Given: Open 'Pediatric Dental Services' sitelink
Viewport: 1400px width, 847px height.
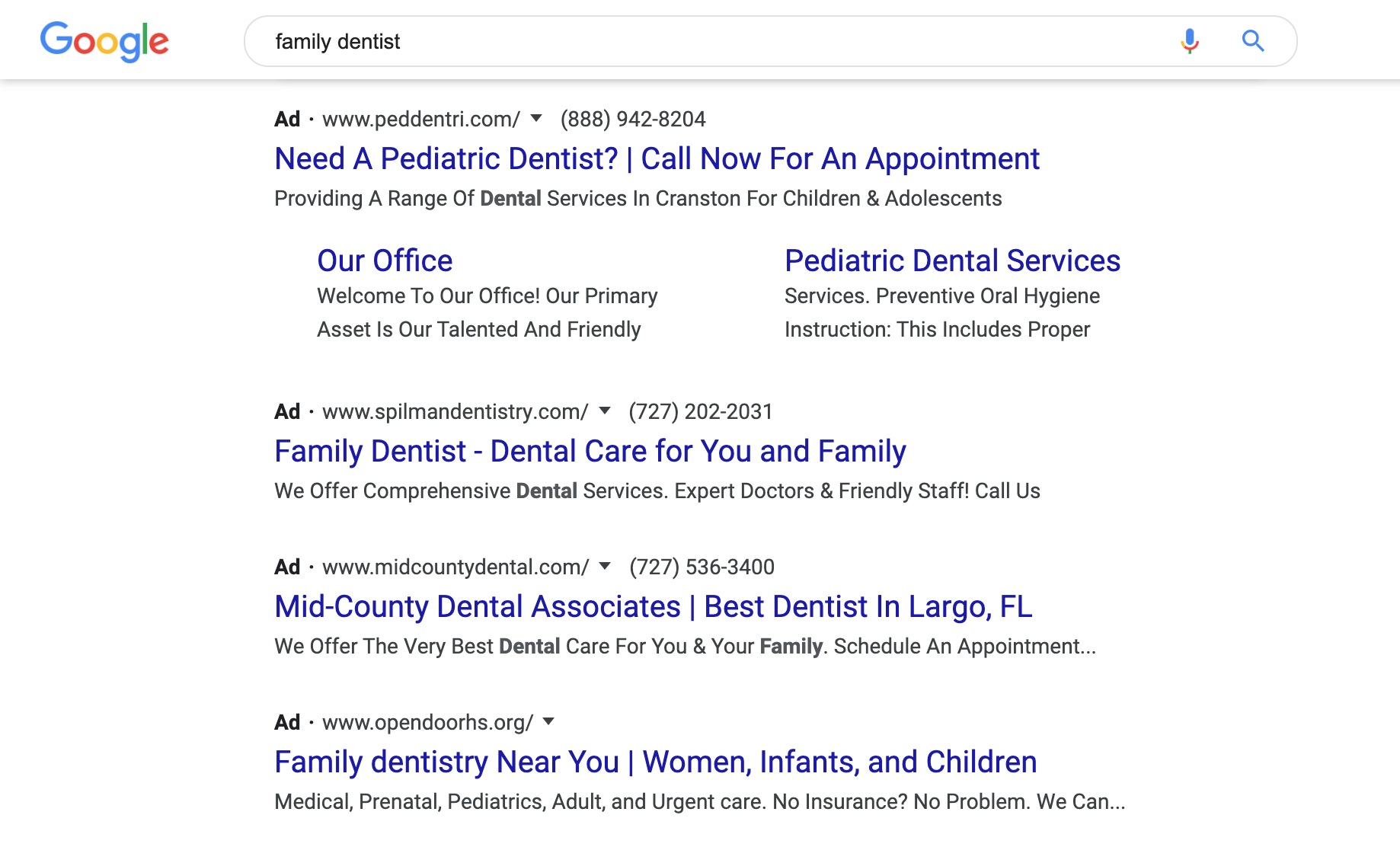Looking at the screenshot, I should 952,260.
